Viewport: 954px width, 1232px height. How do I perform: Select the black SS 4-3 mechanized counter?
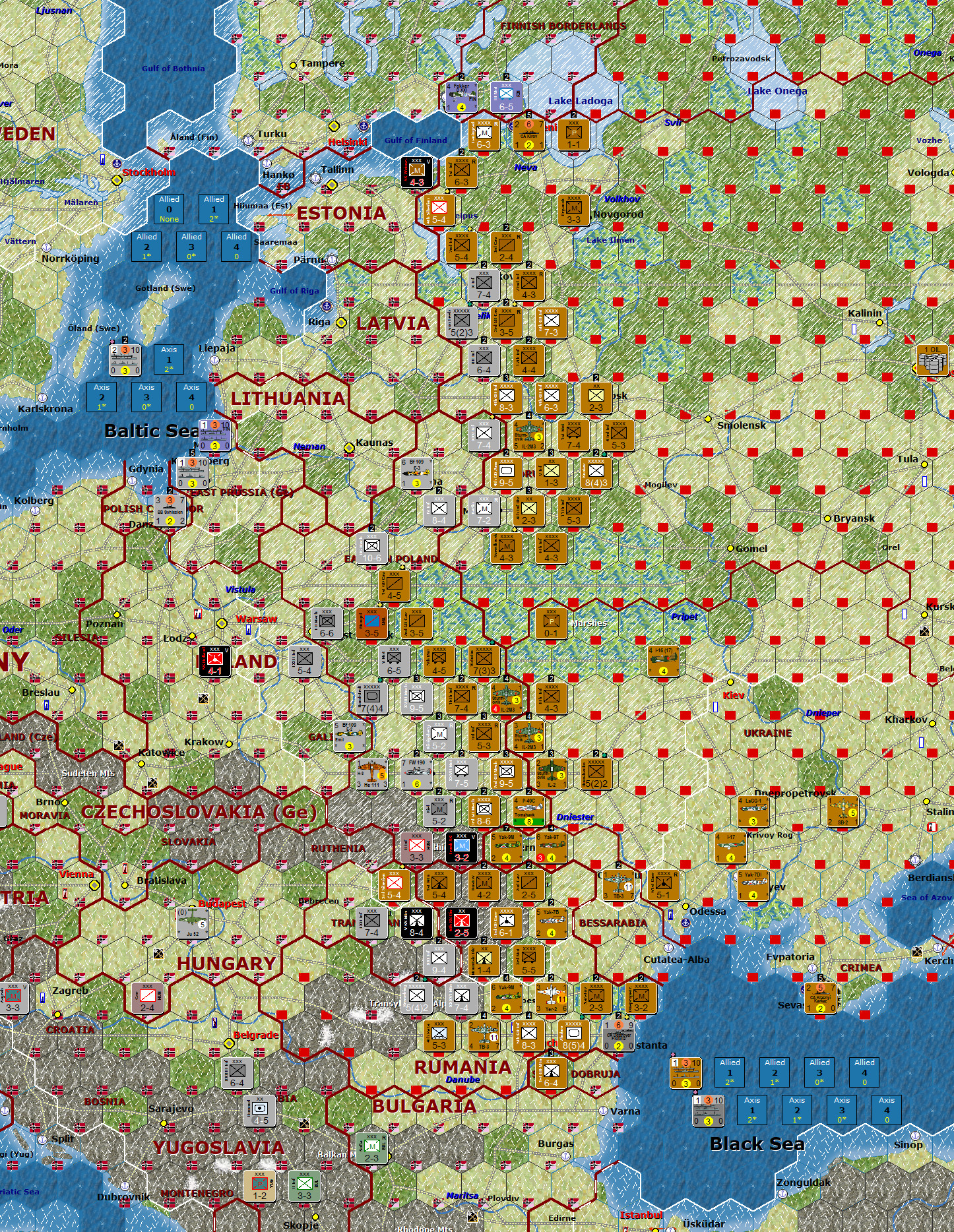(x=417, y=172)
